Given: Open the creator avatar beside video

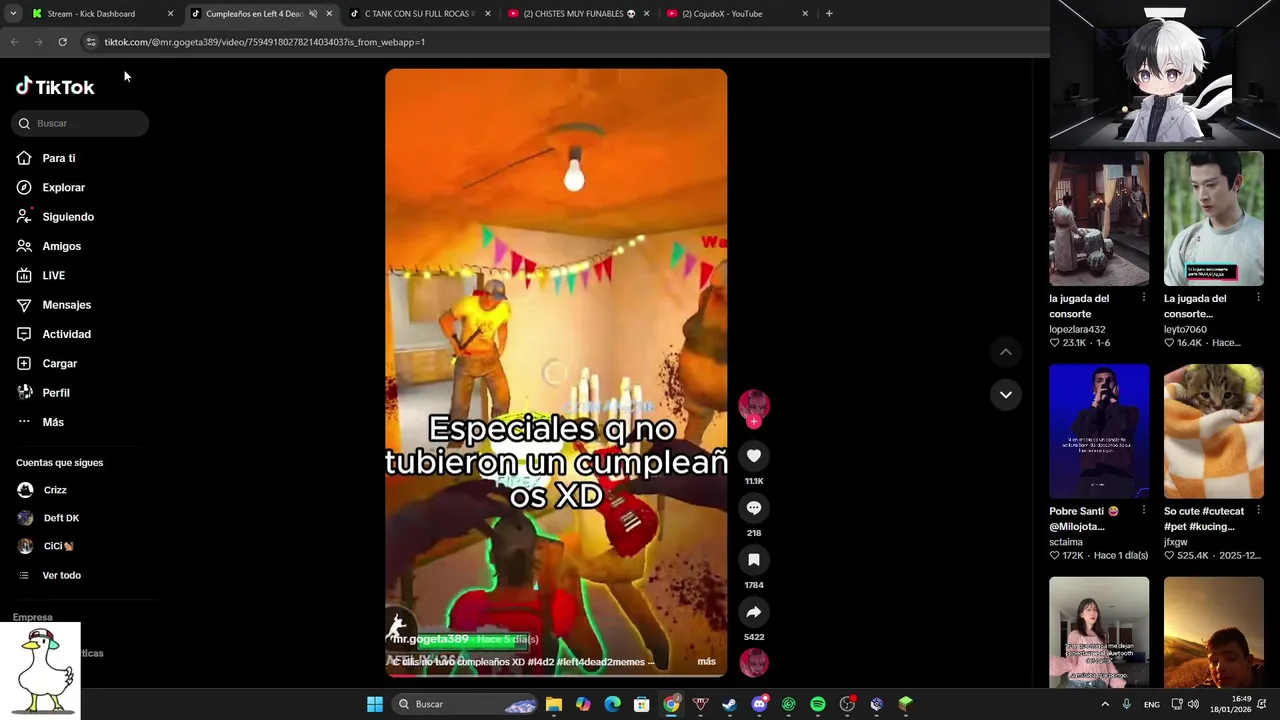Looking at the screenshot, I should click(x=754, y=404).
